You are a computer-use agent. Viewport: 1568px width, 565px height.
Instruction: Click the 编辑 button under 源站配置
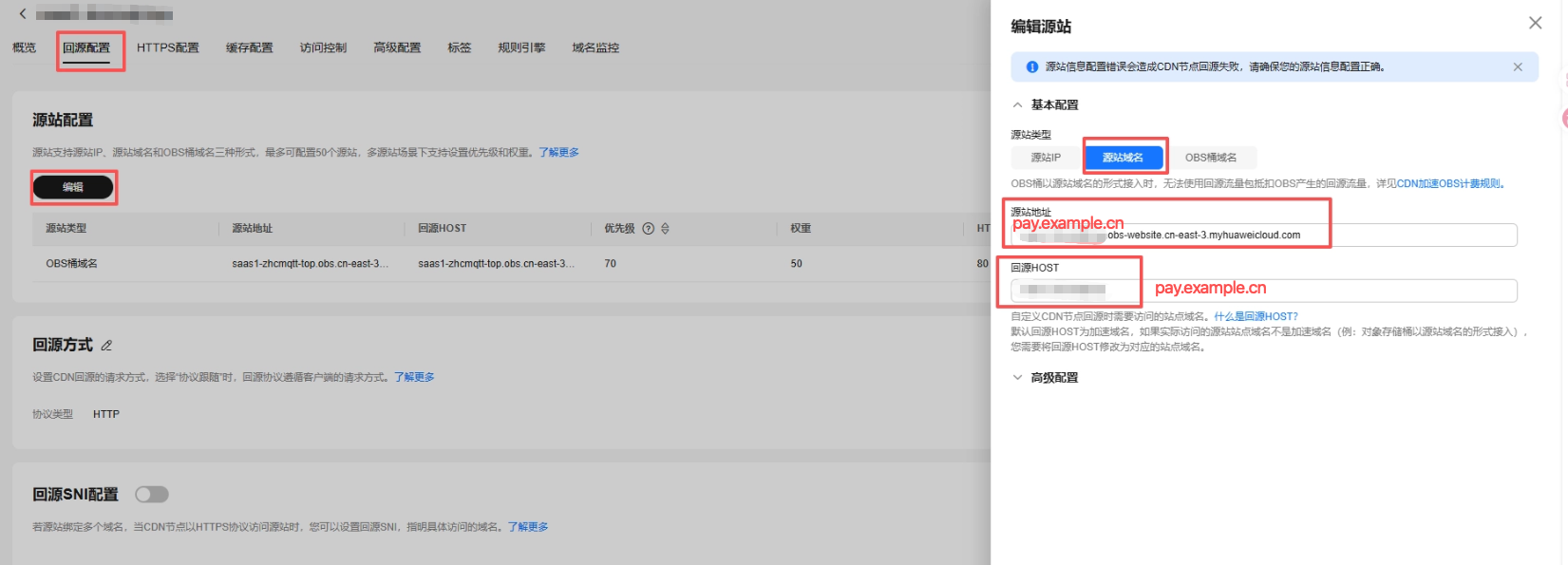pyautogui.click(x=73, y=187)
